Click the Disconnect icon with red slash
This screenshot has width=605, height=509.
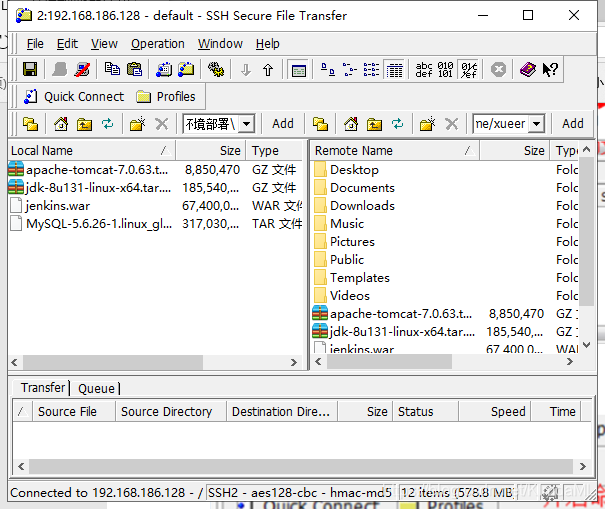[82, 69]
